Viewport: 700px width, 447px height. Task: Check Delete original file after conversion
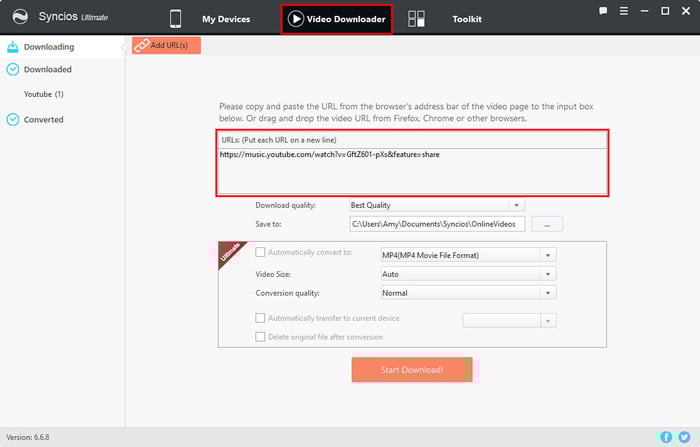pyautogui.click(x=260, y=337)
